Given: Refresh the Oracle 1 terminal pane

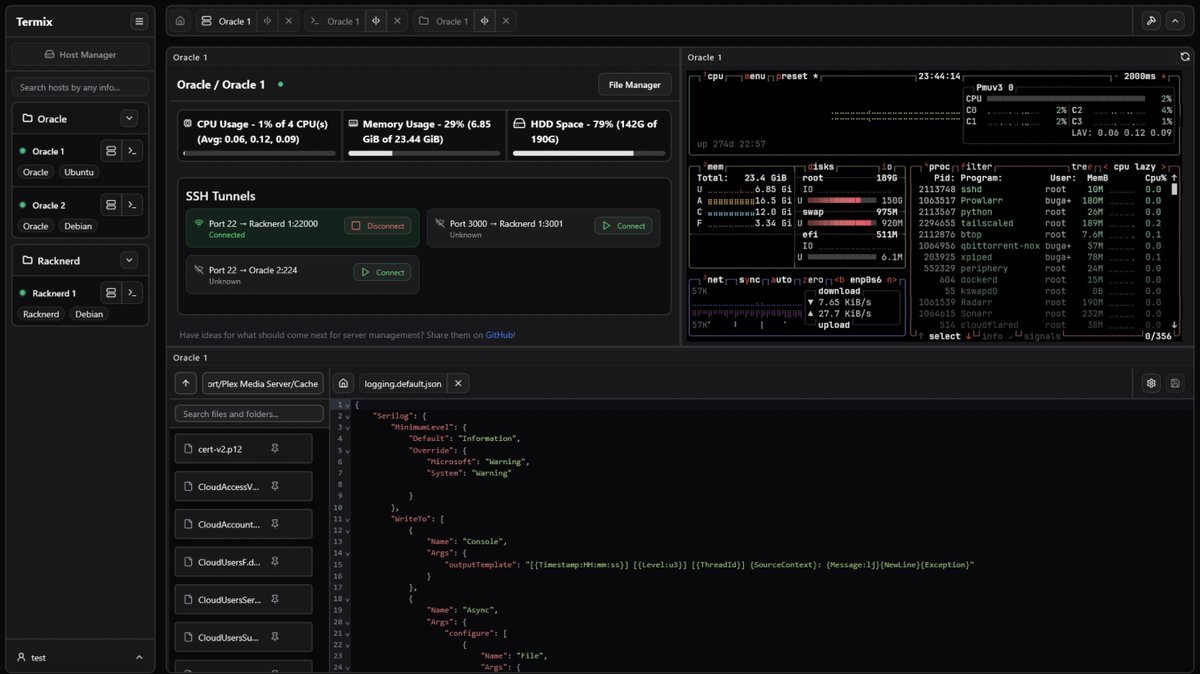Looking at the screenshot, I should [x=1185, y=57].
